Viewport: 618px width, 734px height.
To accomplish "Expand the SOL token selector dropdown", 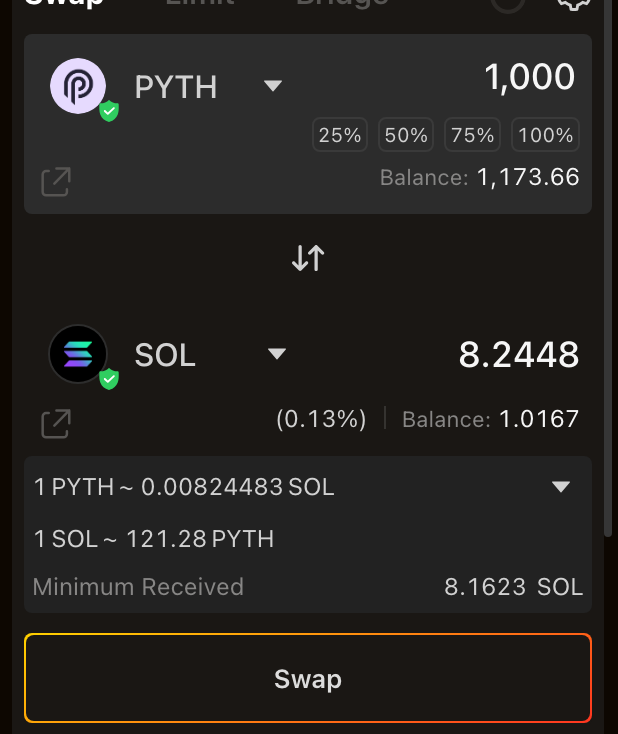I will tap(277, 353).
